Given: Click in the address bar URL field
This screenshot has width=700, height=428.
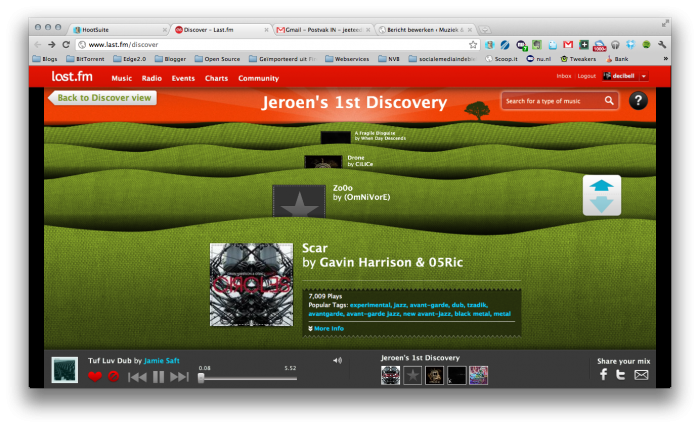Looking at the screenshot, I should (273, 45).
